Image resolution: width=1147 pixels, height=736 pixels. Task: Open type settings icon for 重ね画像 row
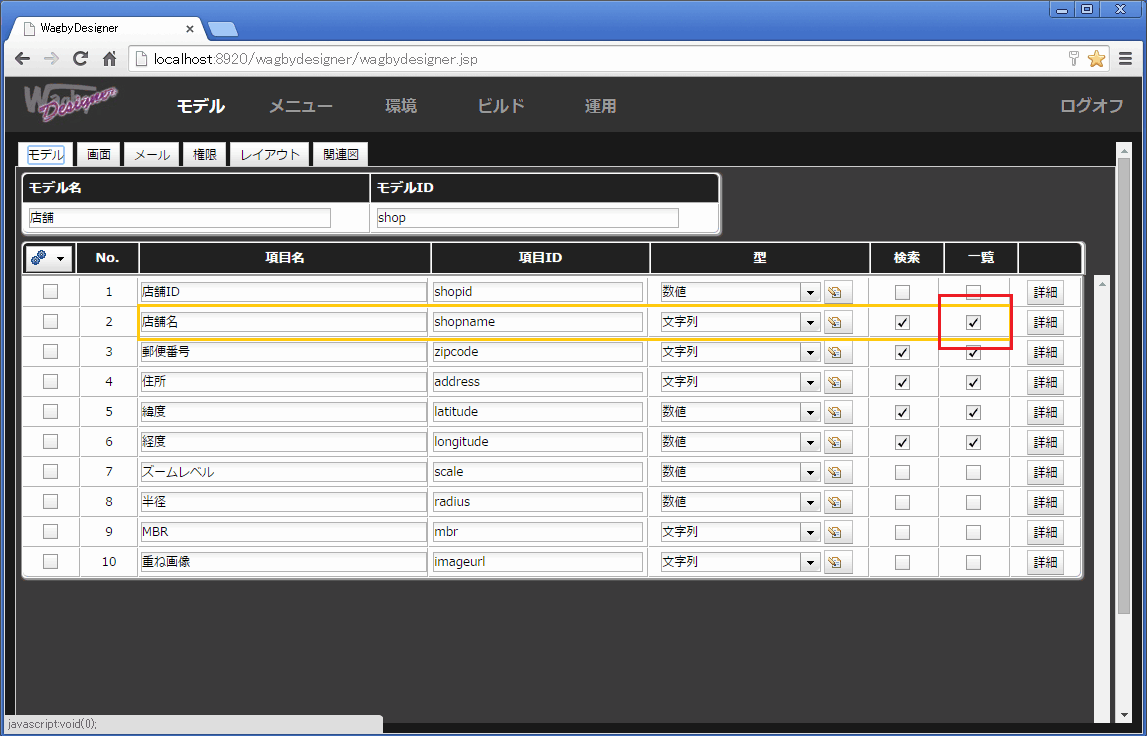click(838, 563)
